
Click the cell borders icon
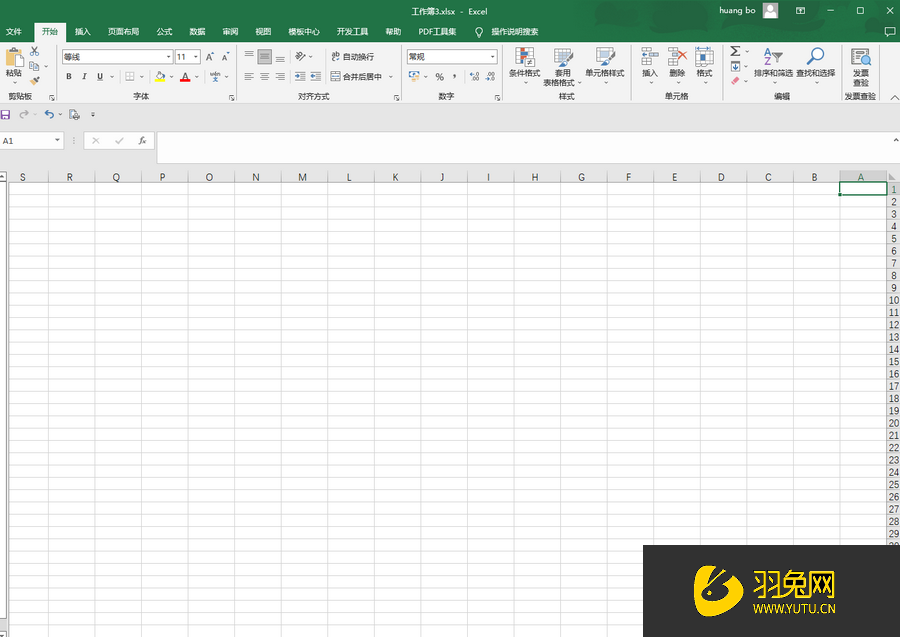coord(130,76)
